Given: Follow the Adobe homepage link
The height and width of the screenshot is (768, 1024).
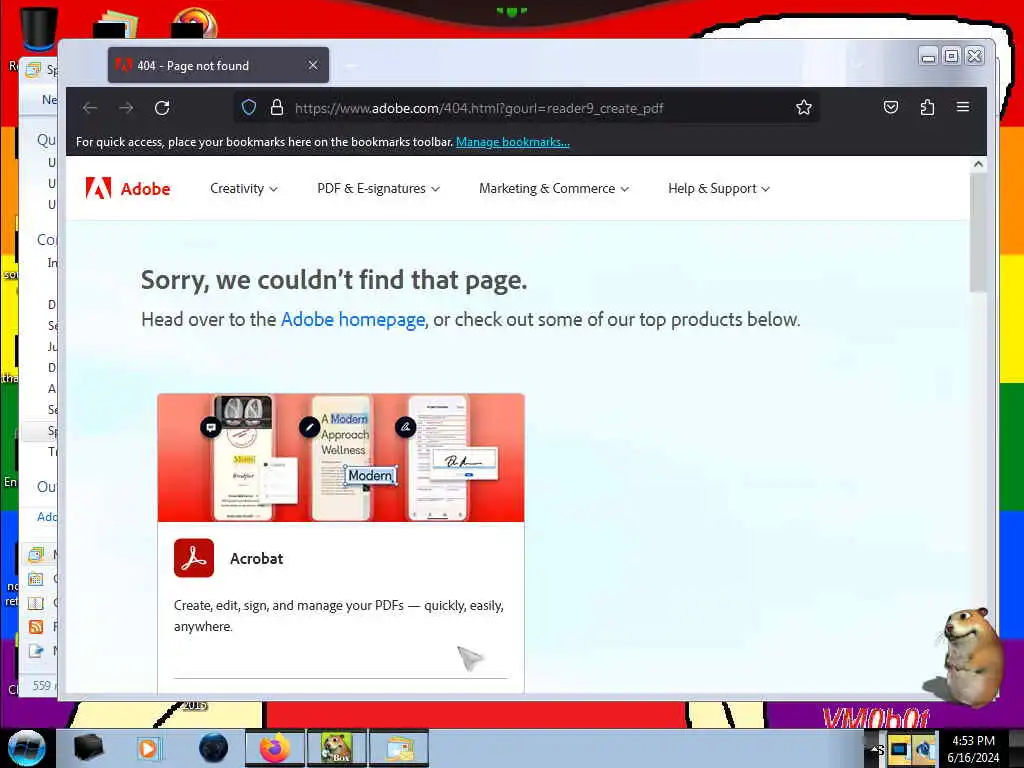Looking at the screenshot, I should pyautogui.click(x=353, y=319).
